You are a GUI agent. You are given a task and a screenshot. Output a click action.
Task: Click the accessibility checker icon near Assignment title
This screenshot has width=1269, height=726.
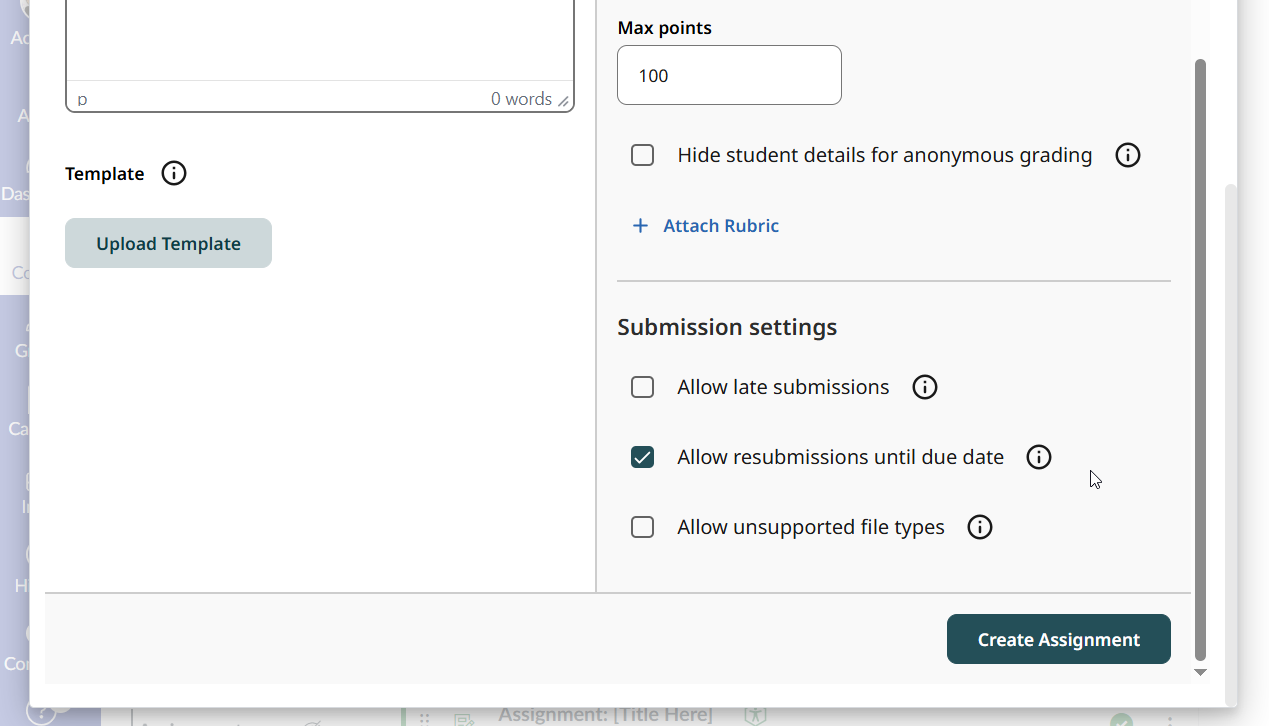pos(754,714)
